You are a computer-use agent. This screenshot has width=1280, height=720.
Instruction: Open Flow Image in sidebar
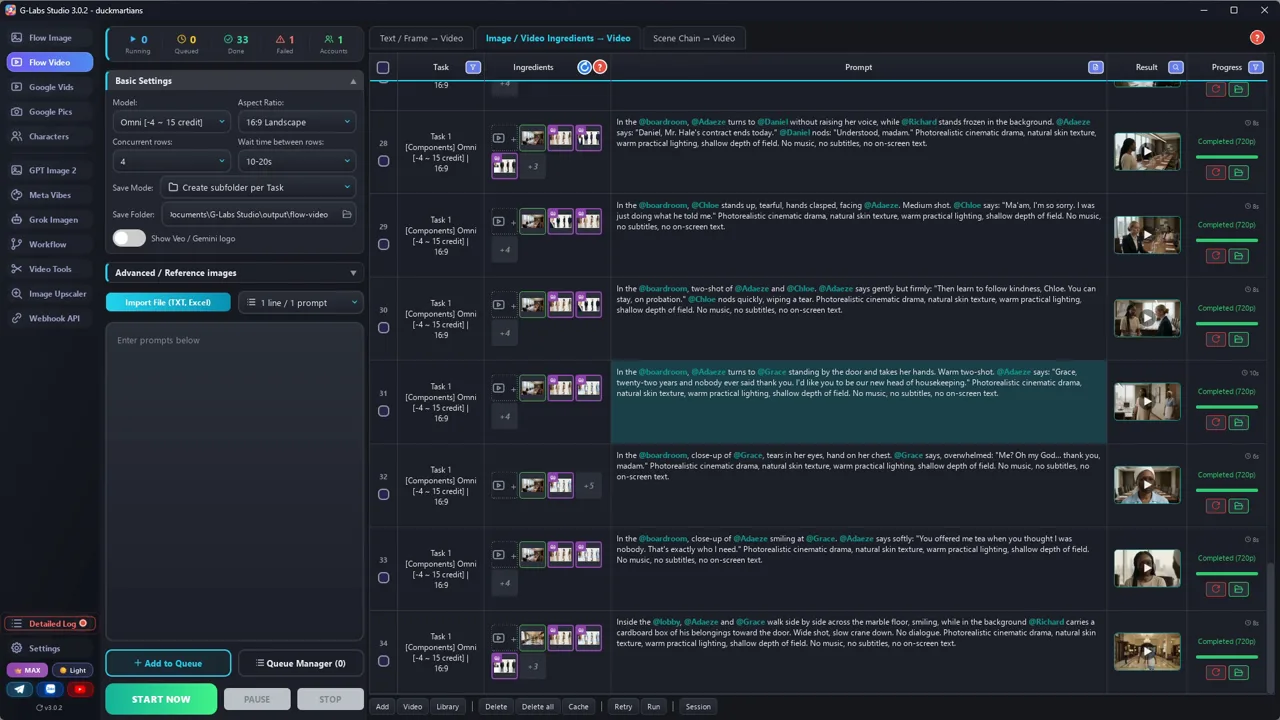click(50, 38)
